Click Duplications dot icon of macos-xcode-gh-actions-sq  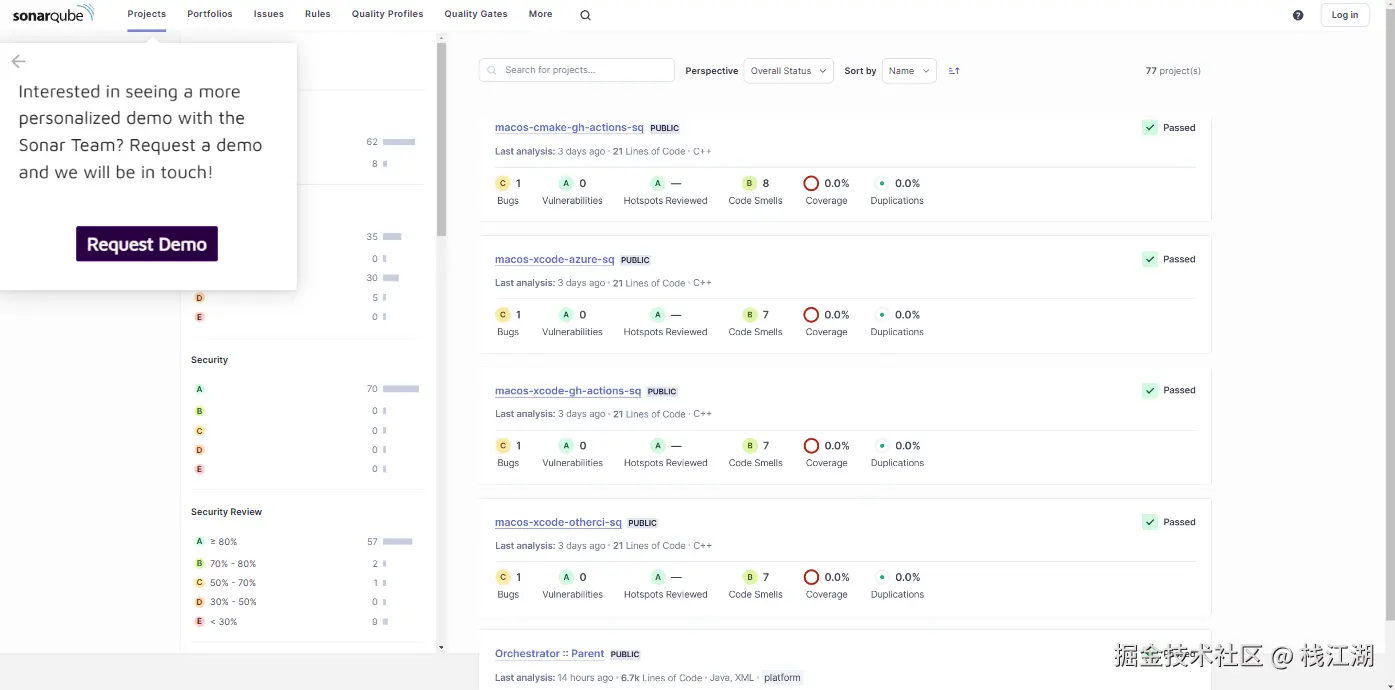[881, 446]
